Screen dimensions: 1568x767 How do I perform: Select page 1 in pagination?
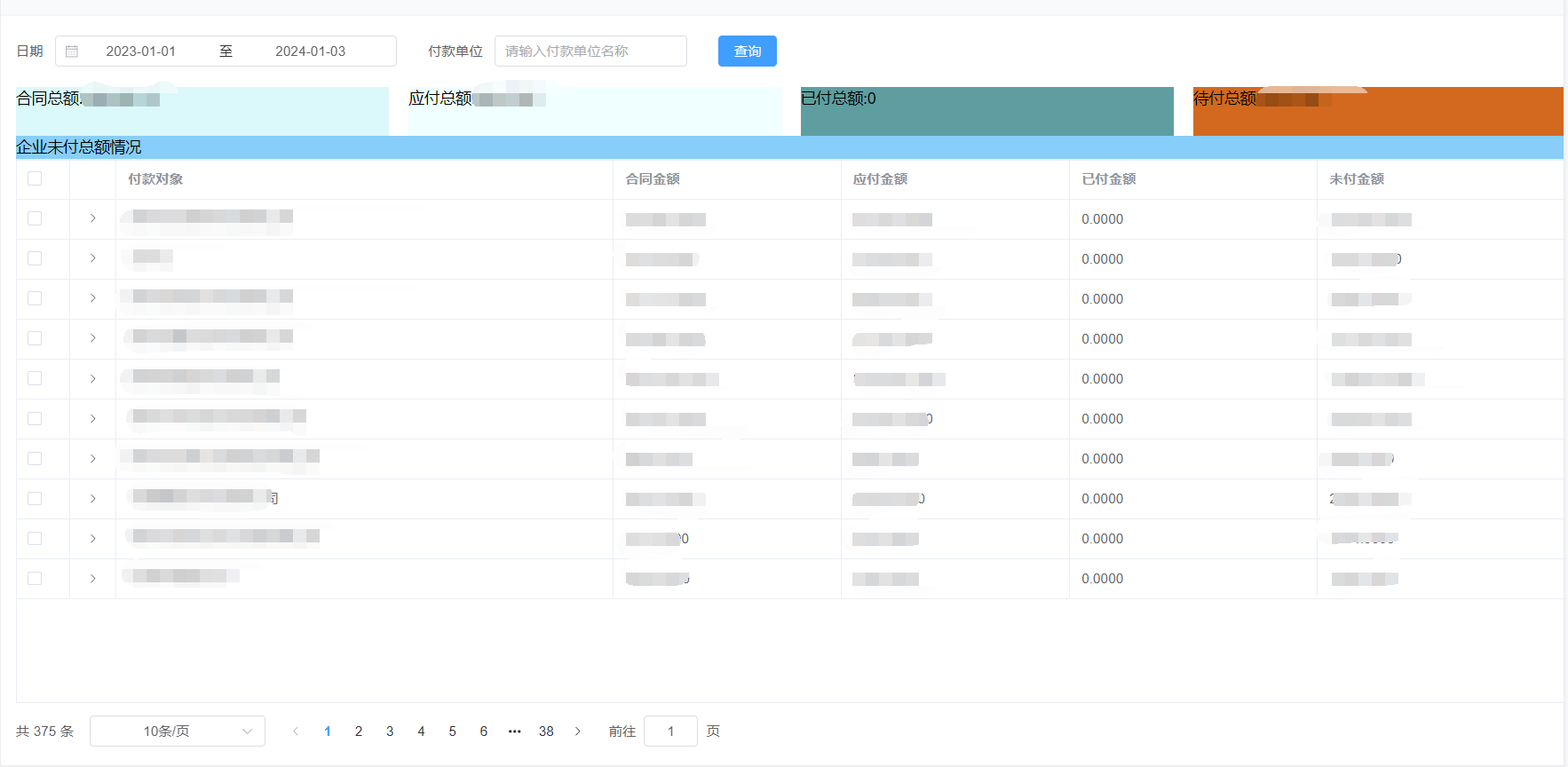(x=328, y=731)
